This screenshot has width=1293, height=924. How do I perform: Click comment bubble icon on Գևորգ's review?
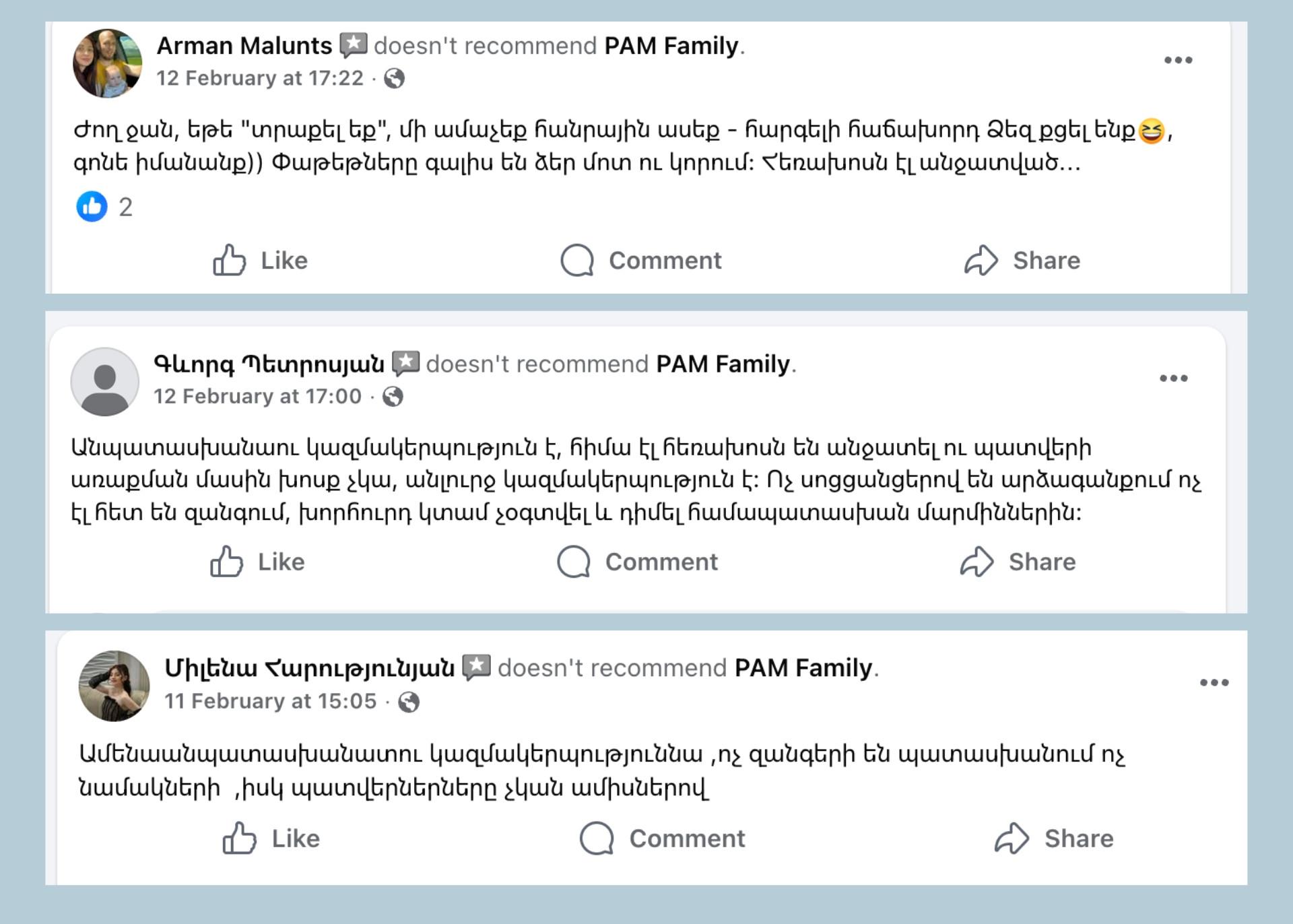pos(574,562)
